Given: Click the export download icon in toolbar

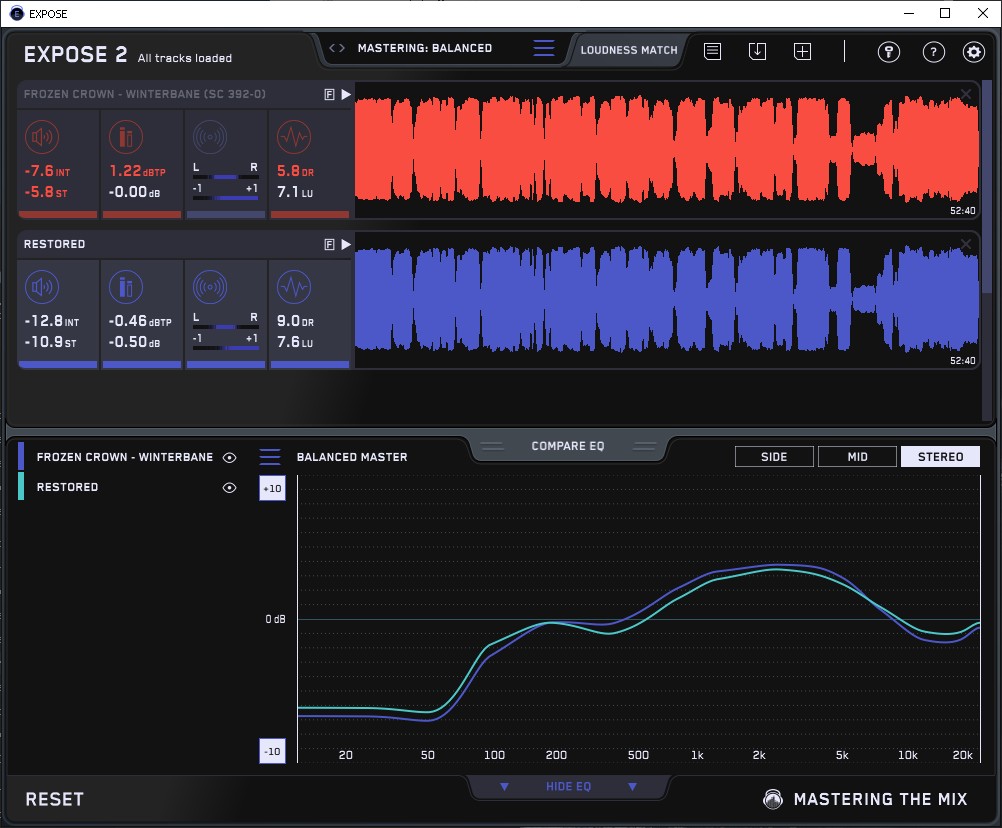Looking at the screenshot, I should click(757, 51).
